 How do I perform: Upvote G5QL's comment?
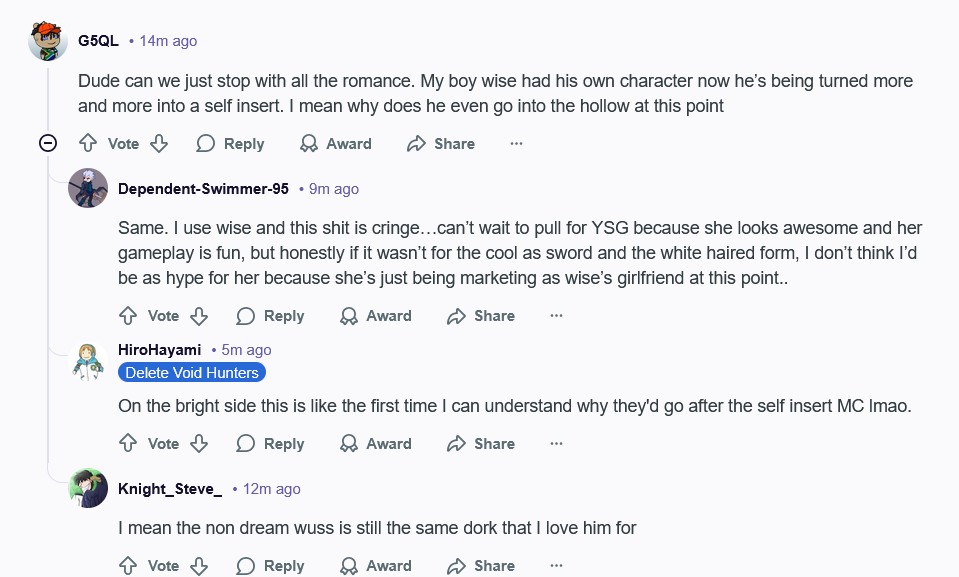point(88,144)
